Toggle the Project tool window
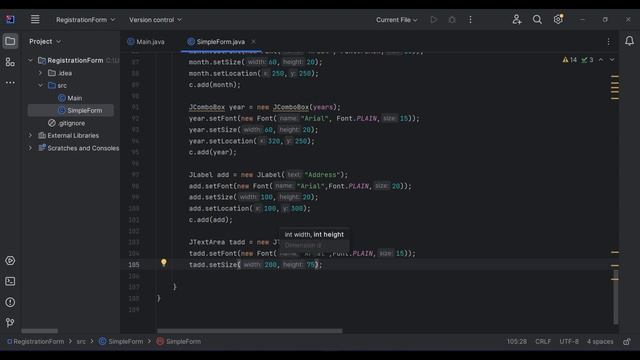 click(10, 41)
